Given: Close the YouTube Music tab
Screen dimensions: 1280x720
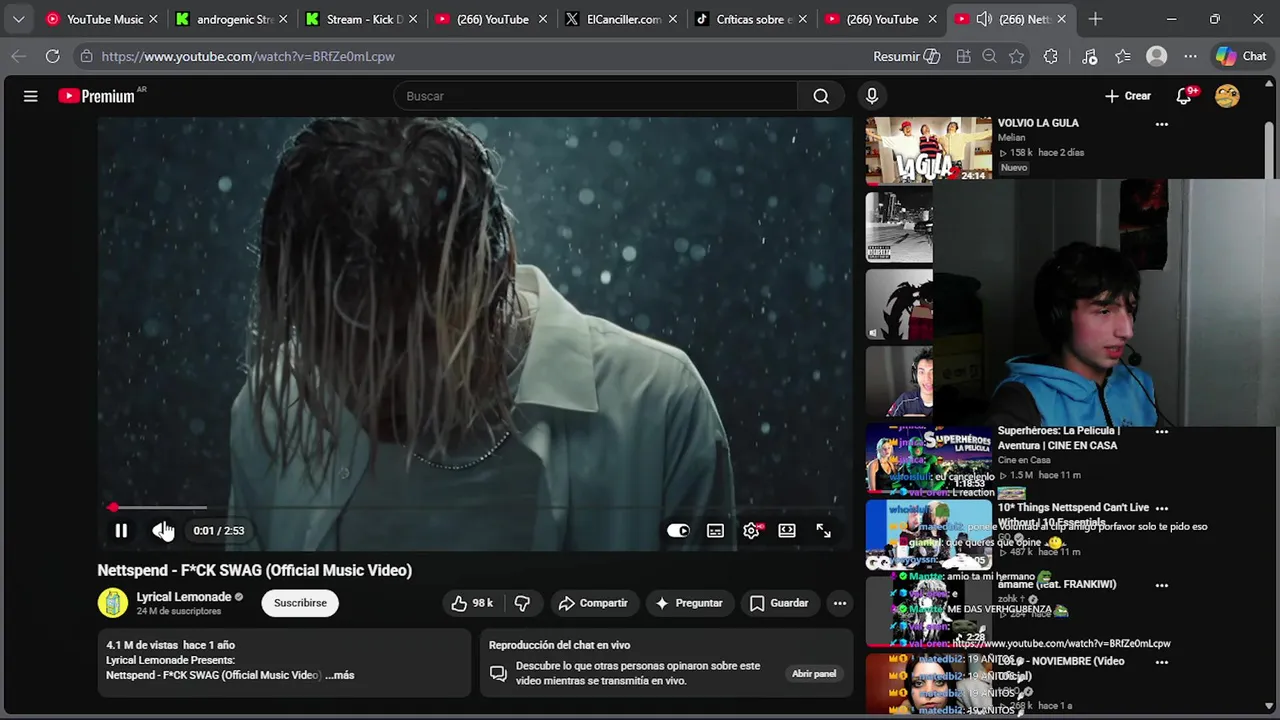Looking at the screenshot, I should tap(153, 19).
